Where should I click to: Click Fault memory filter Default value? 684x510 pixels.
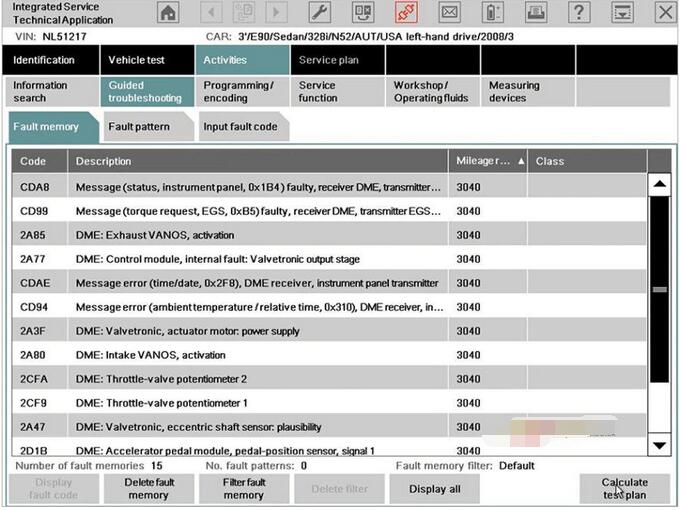point(516,466)
